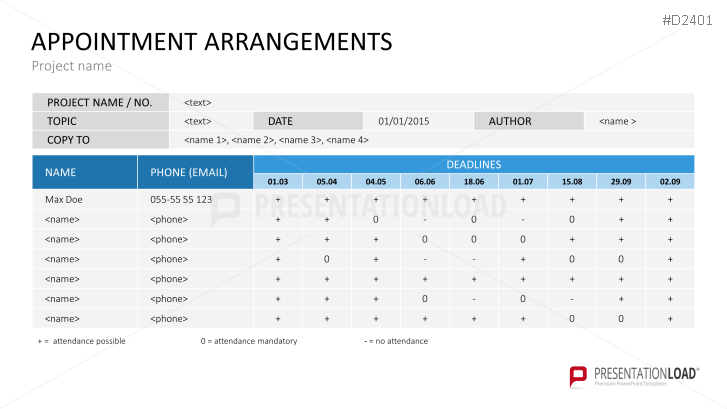Viewport: 727px width, 409px height.
Task: Select the NAME column header
Action: point(84,173)
